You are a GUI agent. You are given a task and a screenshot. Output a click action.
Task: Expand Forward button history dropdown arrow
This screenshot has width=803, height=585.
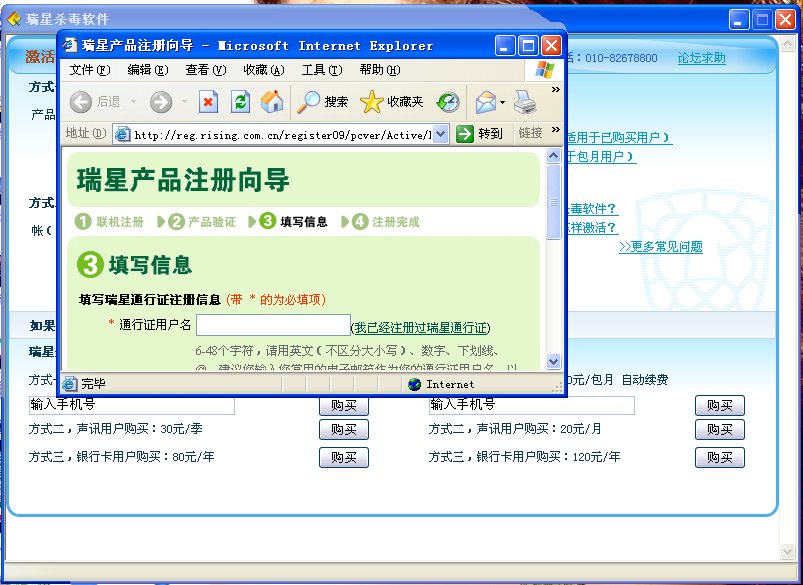[184, 102]
